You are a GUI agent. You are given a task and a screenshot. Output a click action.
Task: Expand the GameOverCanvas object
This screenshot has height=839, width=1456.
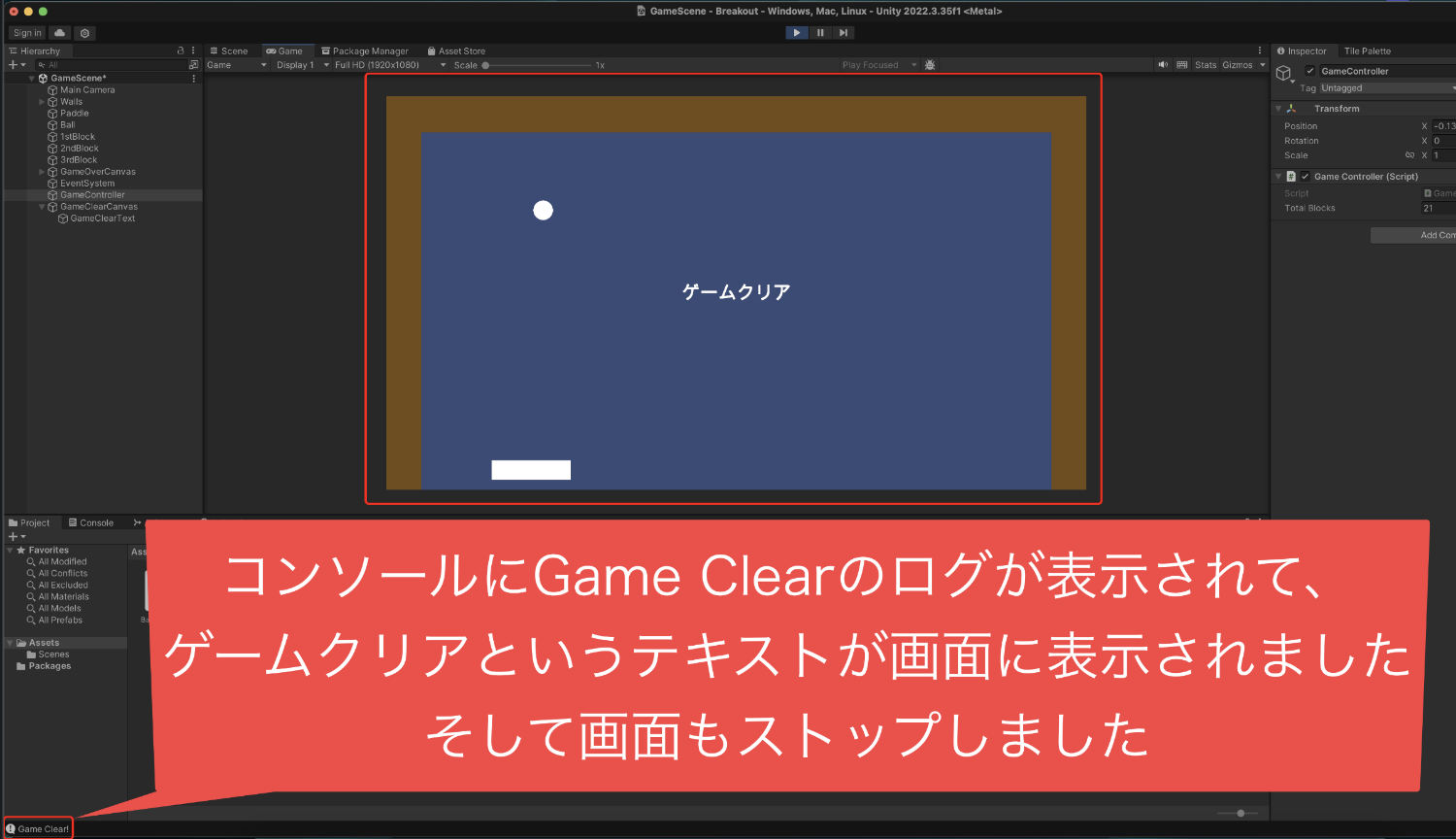click(42, 172)
